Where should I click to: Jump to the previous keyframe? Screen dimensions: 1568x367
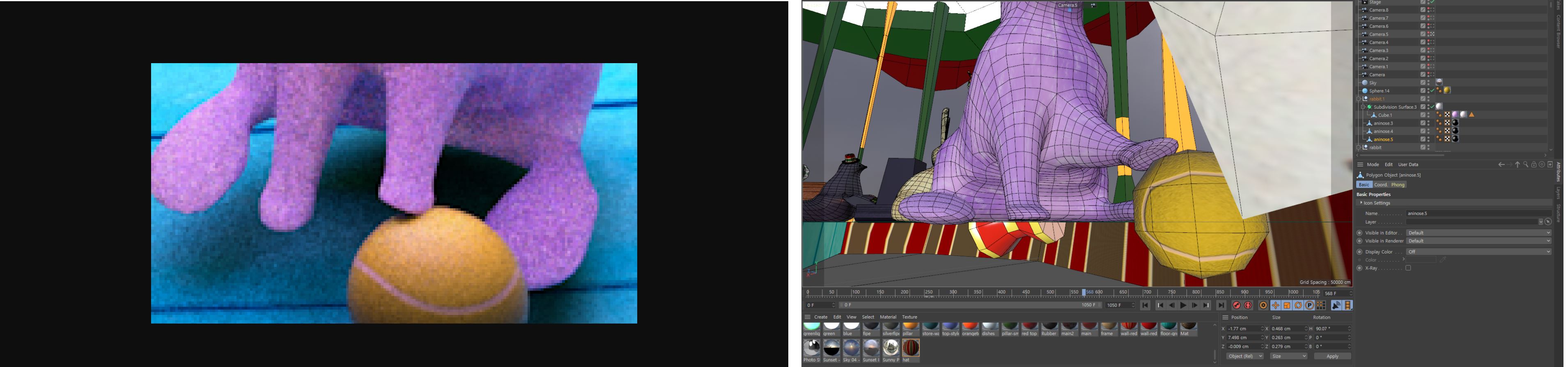pos(1160,305)
